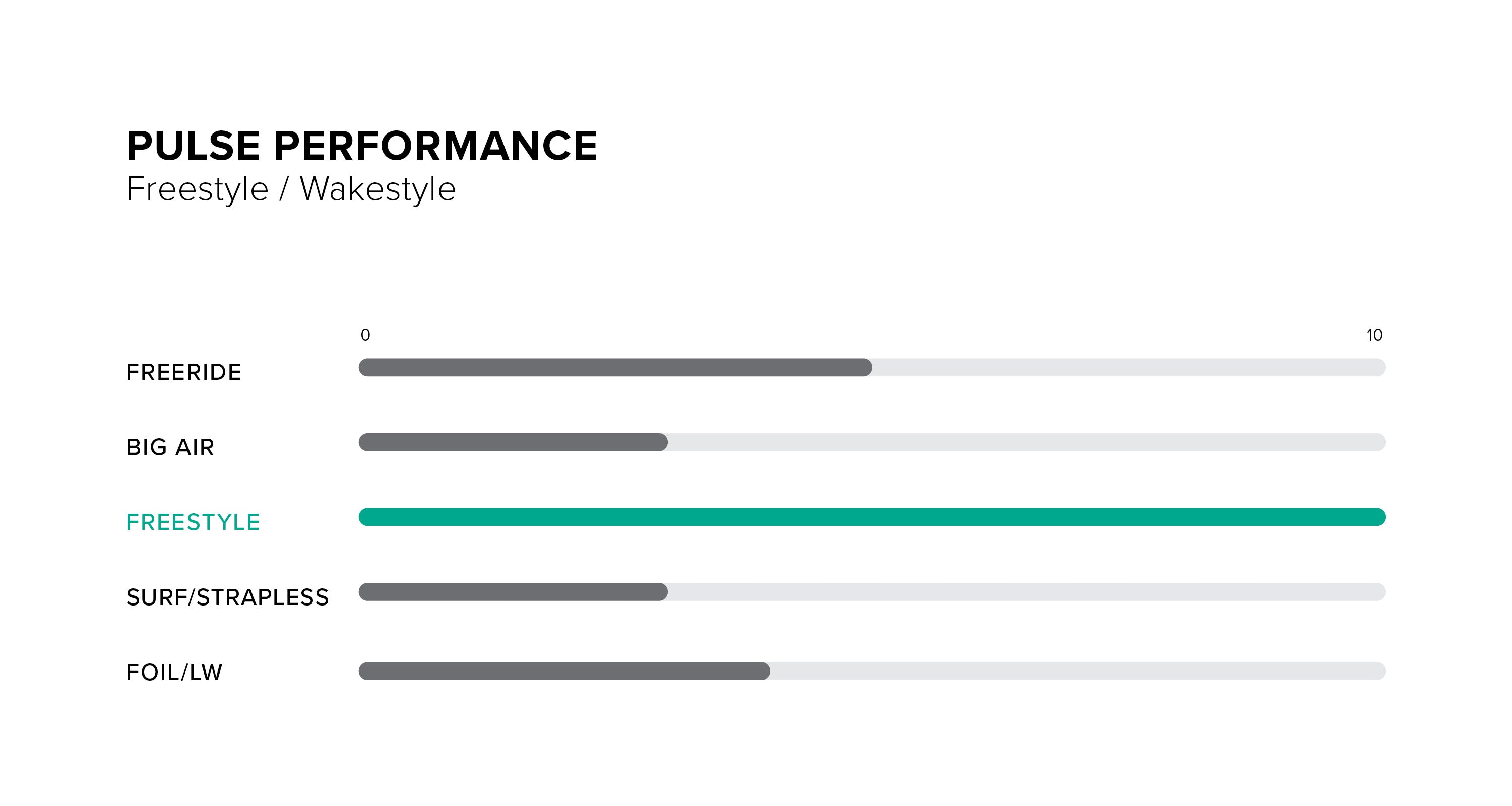The height and width of the screenshot is (806, 1512).
Task: Click the unfilled light part of Freeride bar
Action: coord(1128,367)
